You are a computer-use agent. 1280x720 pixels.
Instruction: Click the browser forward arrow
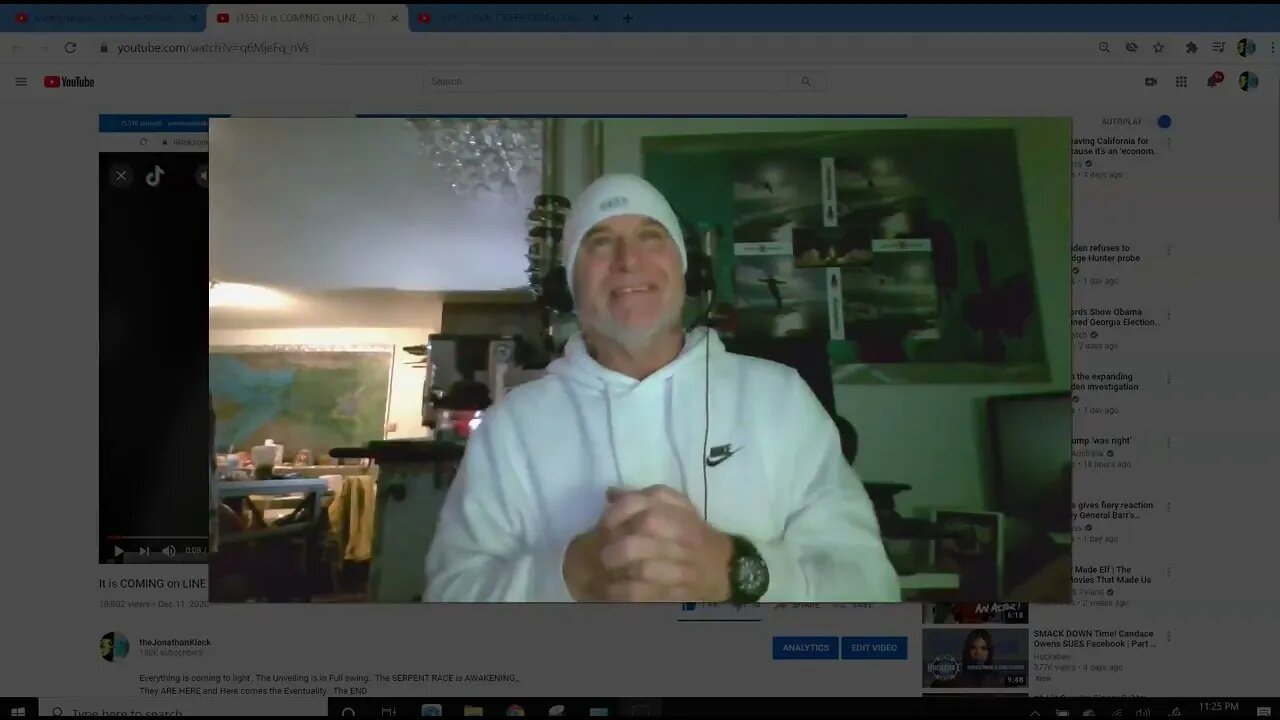43,47
